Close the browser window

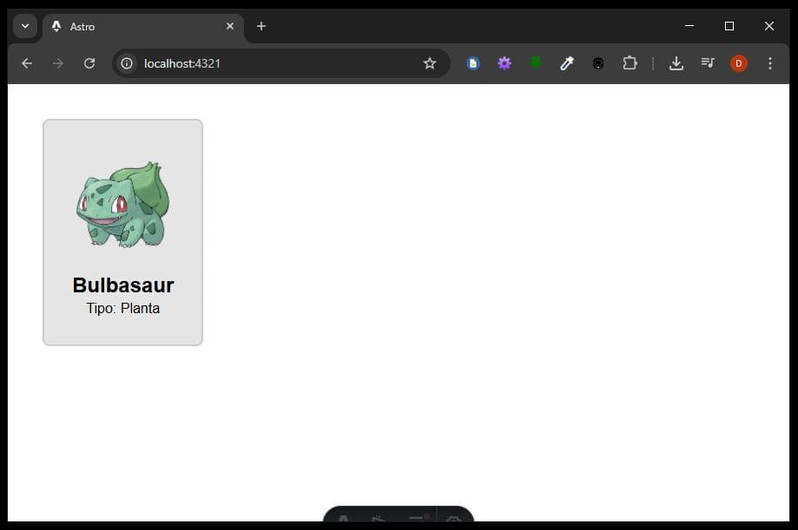pos(769,26)
